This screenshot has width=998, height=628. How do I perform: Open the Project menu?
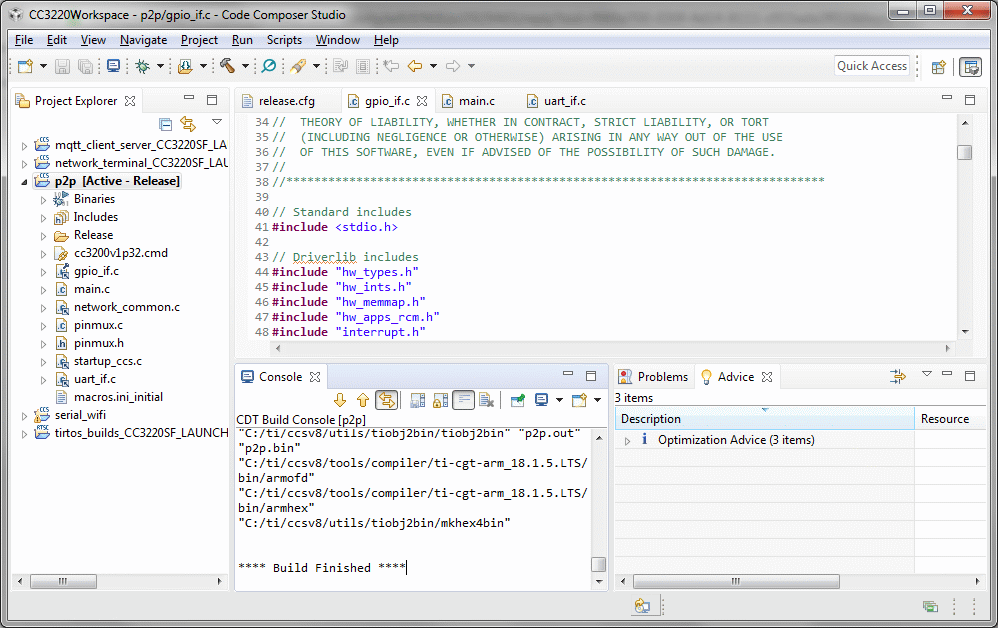[199, 40]
